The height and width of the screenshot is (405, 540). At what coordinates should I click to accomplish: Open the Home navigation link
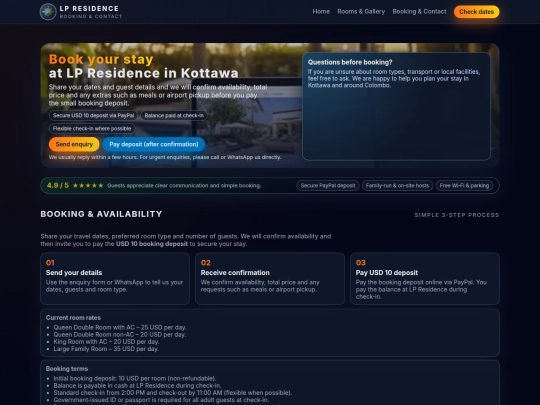point(321,11)
